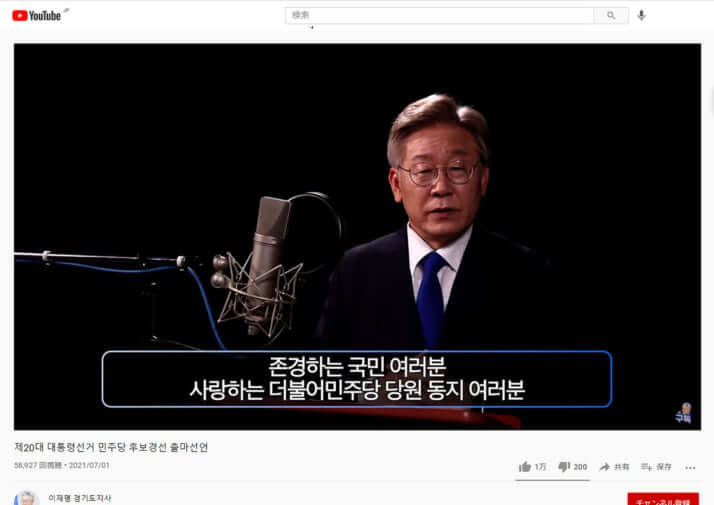714x505 pixels.
Task: Click the like/dislike ratio bar
Action: [552, 480]
